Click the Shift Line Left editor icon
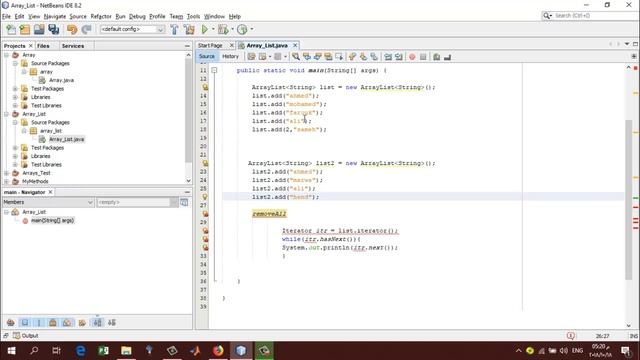This screenshot has height=360, width=640. pos(388,57)
